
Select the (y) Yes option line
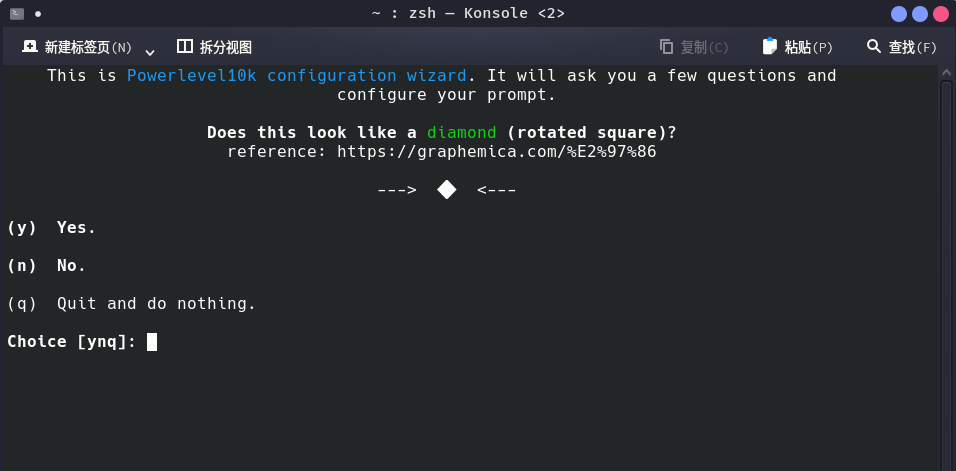click(52, 228)
